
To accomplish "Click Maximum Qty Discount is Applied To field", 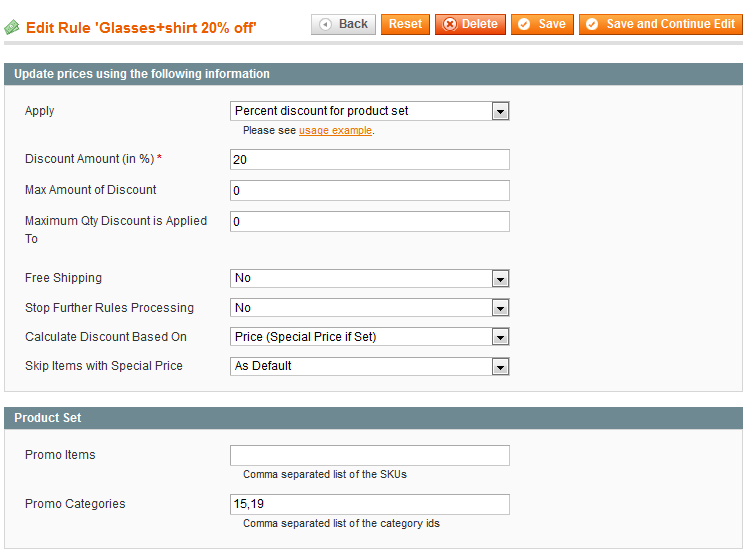I will 370,222.
